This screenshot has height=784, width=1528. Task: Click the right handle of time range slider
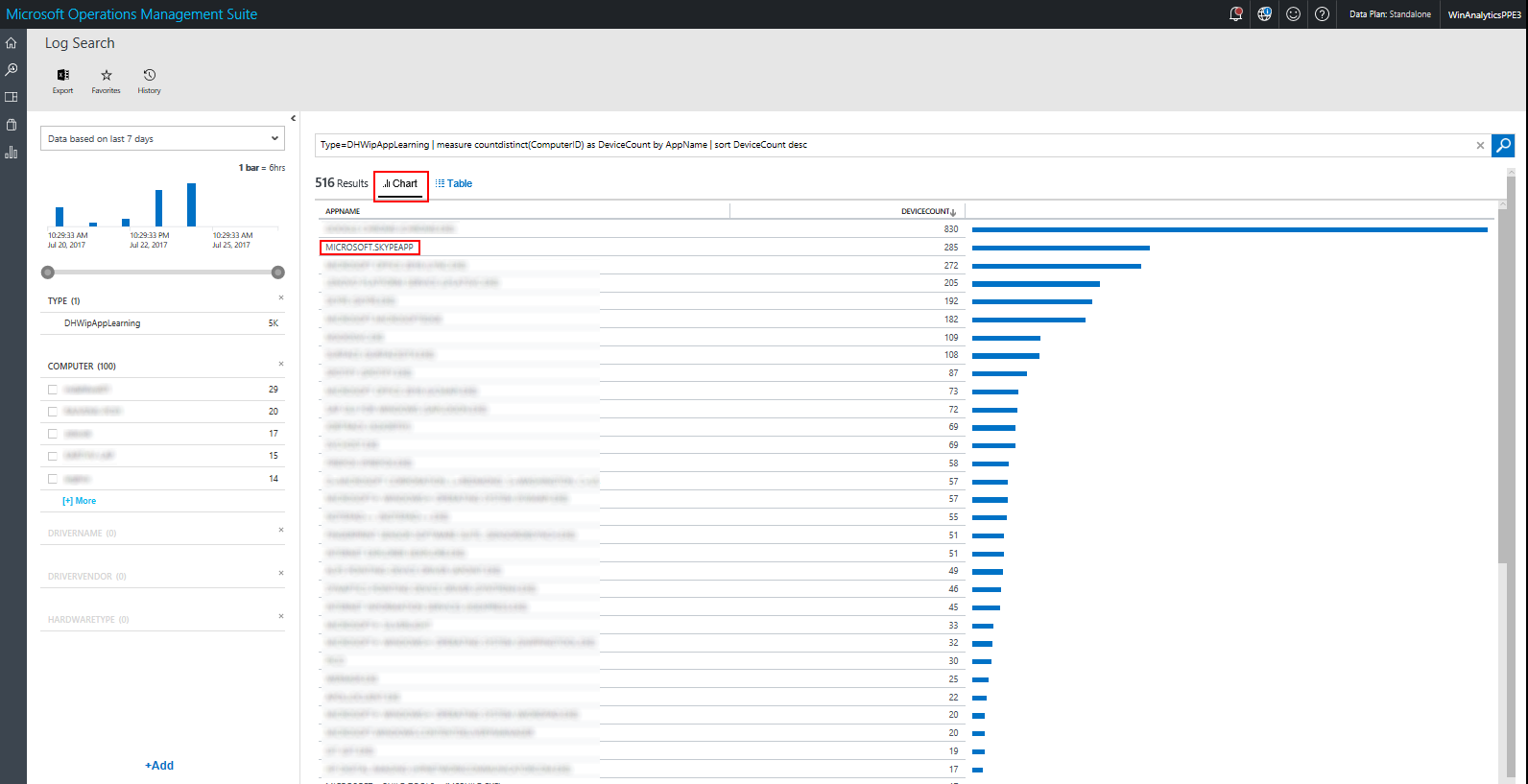coord(278,273)
